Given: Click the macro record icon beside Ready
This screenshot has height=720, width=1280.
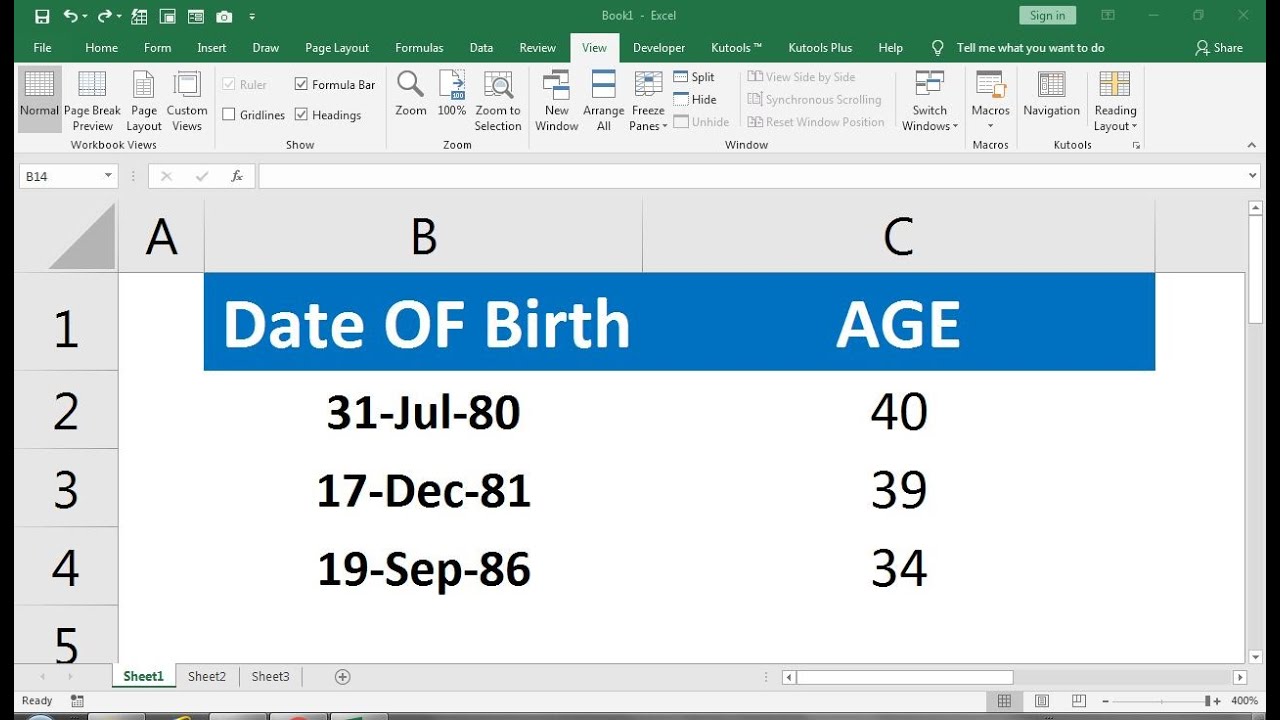Looking at the screenshot, I should click(77, 701).
